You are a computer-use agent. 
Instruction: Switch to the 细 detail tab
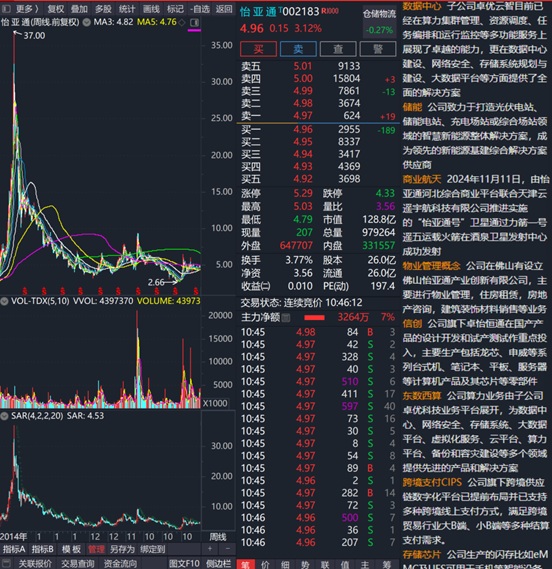(285, 564)
